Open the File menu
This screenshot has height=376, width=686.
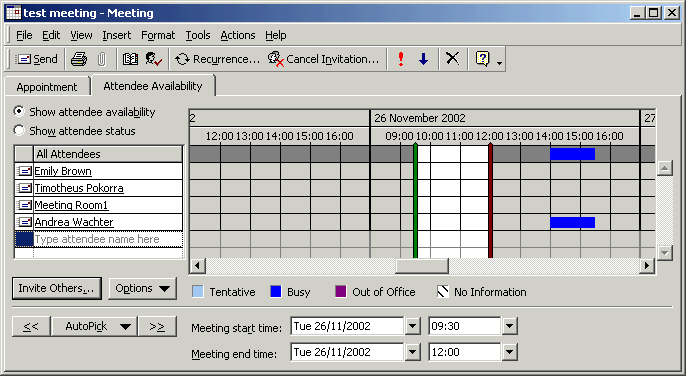click(x=24, y=35)
